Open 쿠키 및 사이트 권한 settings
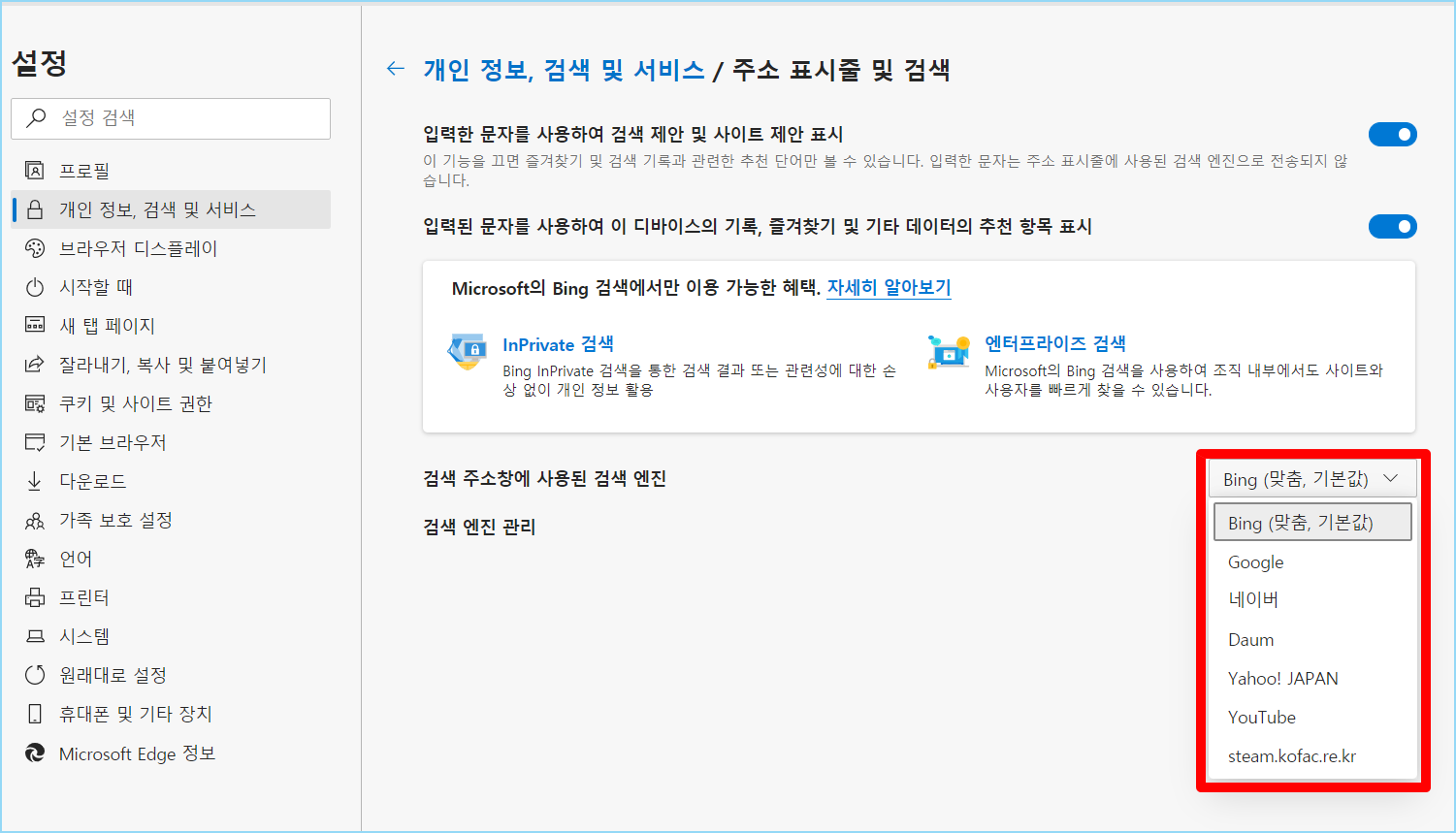Viewport: 1456px width, 833px height. (171, 403)
